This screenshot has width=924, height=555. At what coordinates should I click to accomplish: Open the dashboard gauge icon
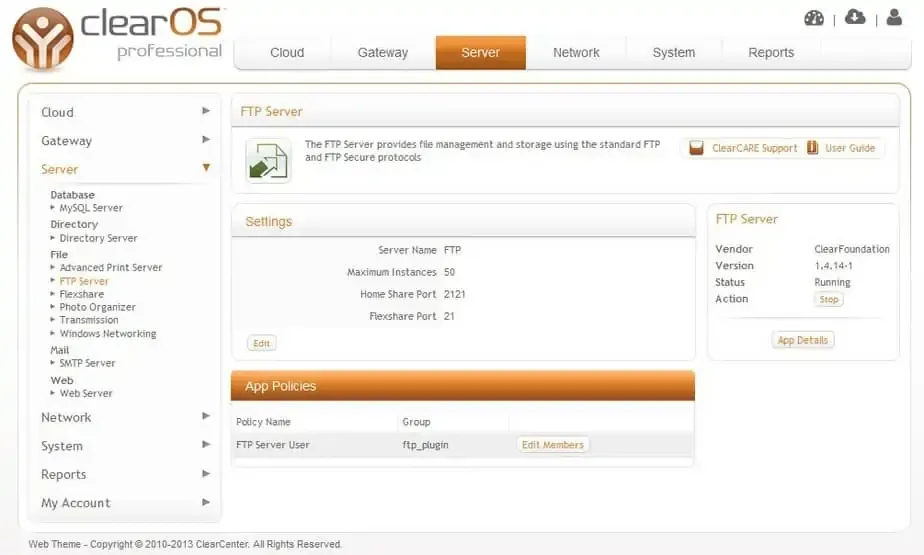pos(814,18)
